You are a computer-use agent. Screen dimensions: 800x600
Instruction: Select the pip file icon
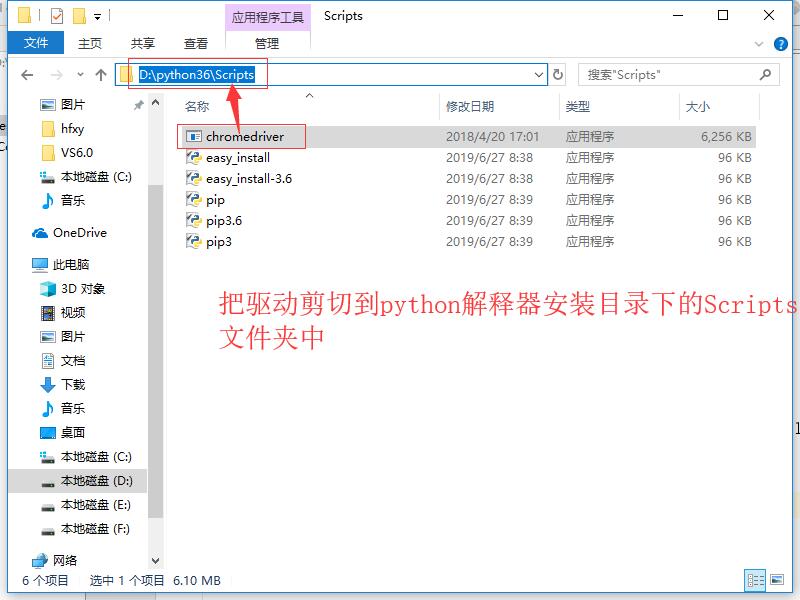click(194, 199)
